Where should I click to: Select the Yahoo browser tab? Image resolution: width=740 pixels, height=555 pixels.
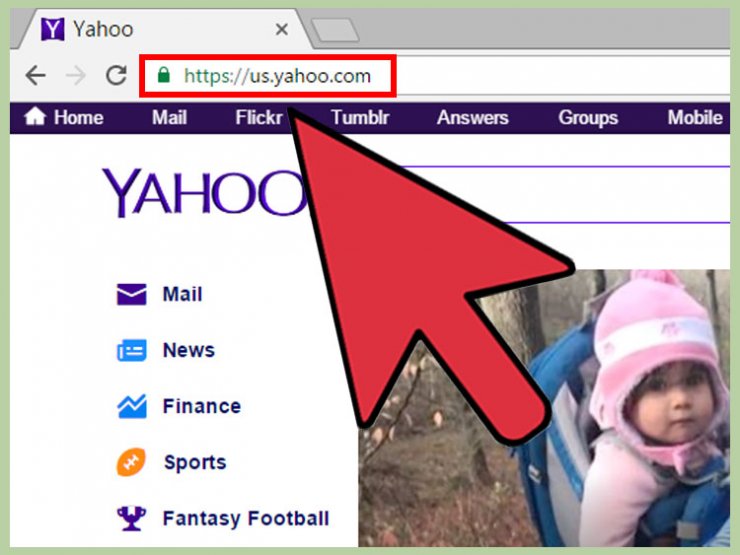pos(163,29)
